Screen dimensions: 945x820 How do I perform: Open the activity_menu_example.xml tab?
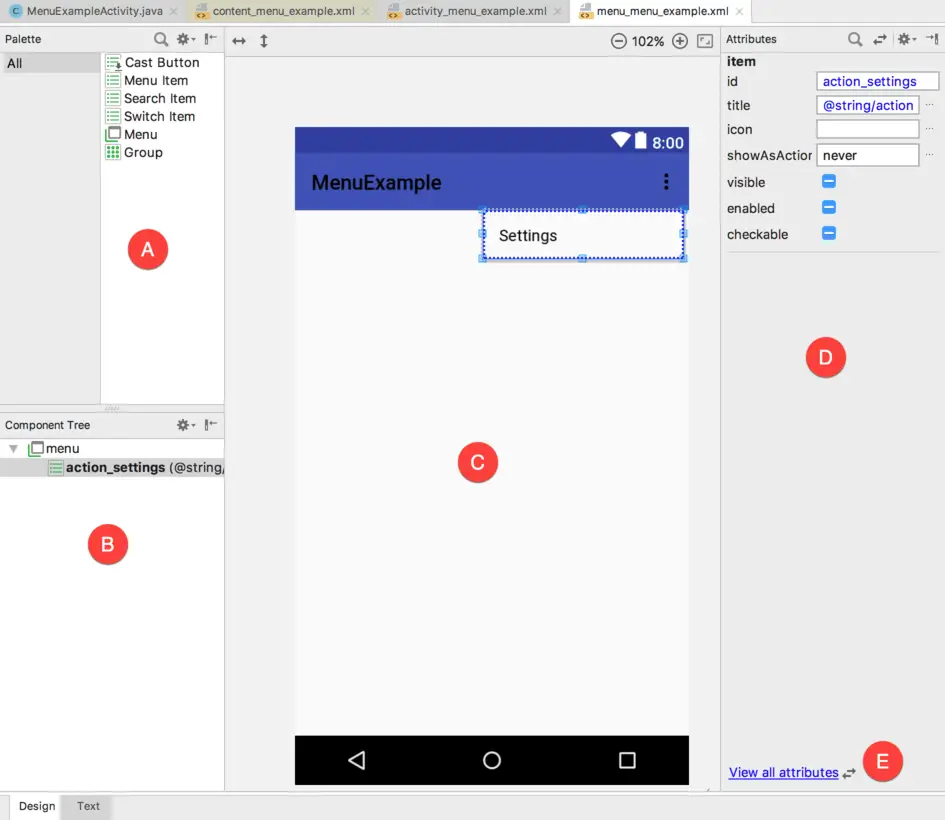[x=475, y=11]
